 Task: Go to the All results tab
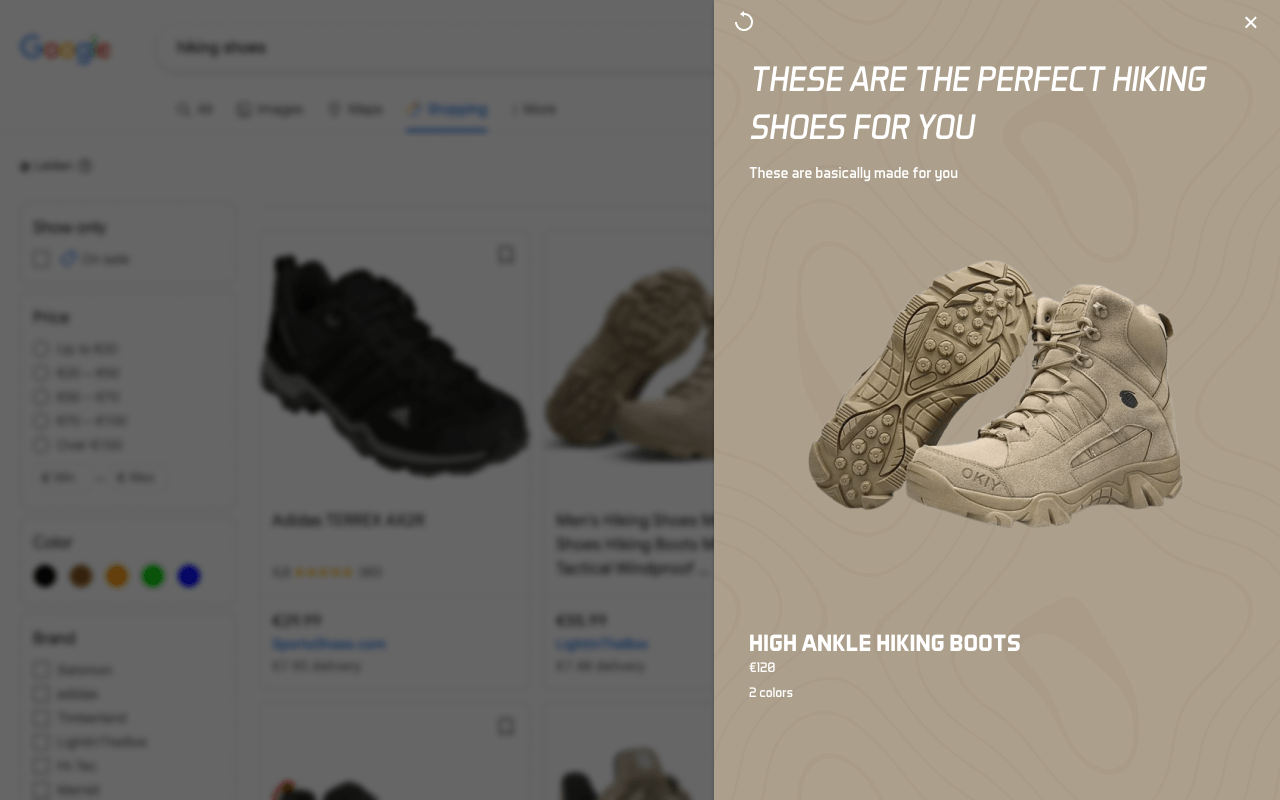pos(195,109)
